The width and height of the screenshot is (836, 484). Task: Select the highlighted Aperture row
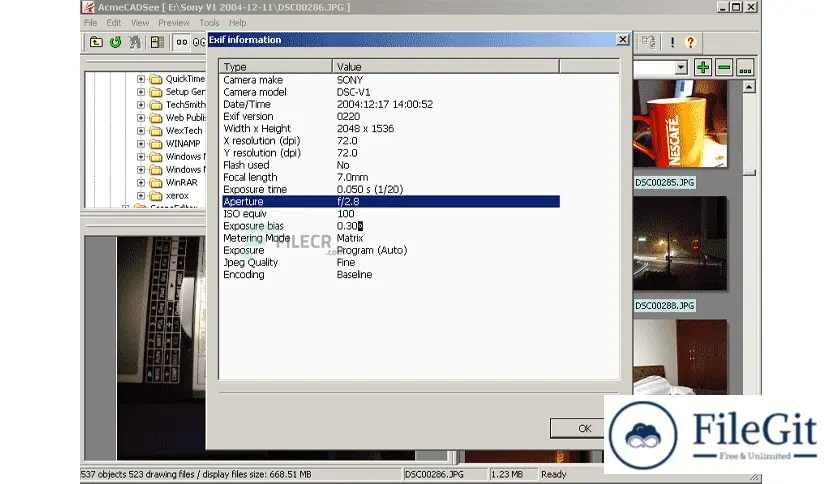pos(391,201)
